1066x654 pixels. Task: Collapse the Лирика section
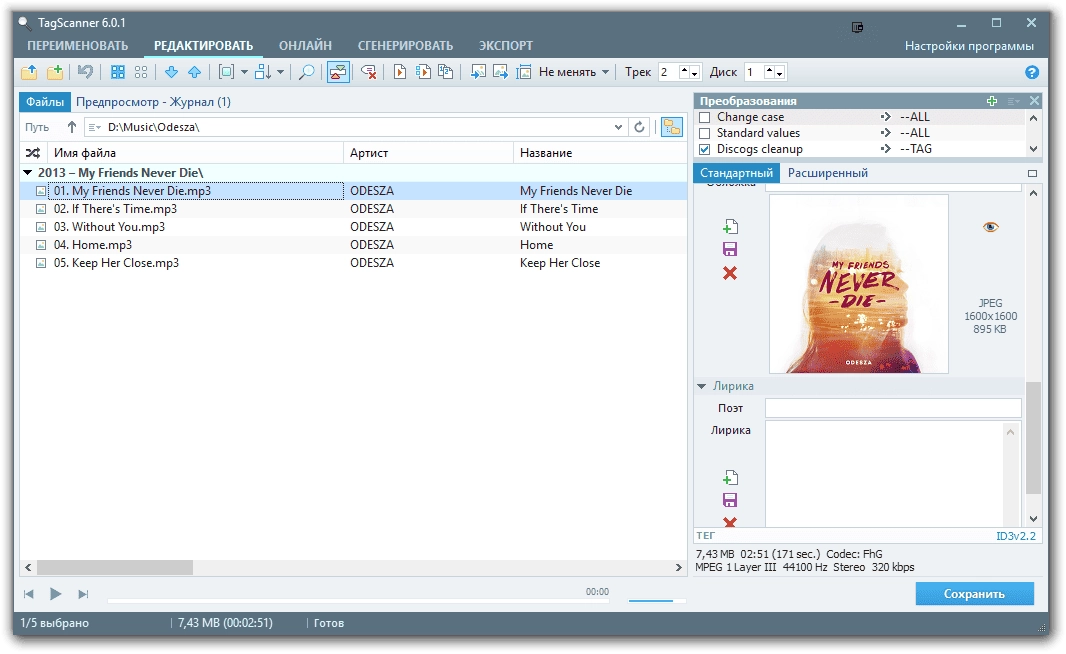click(x=702, y=386)
